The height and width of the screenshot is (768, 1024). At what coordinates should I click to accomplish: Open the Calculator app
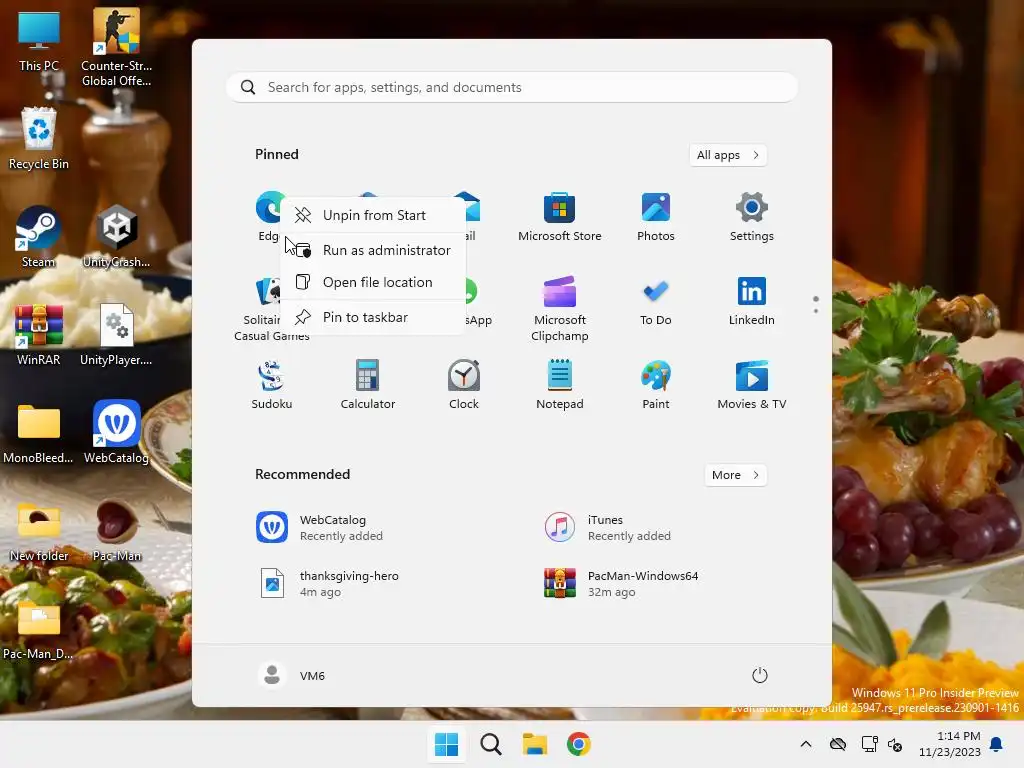(368, 385)
